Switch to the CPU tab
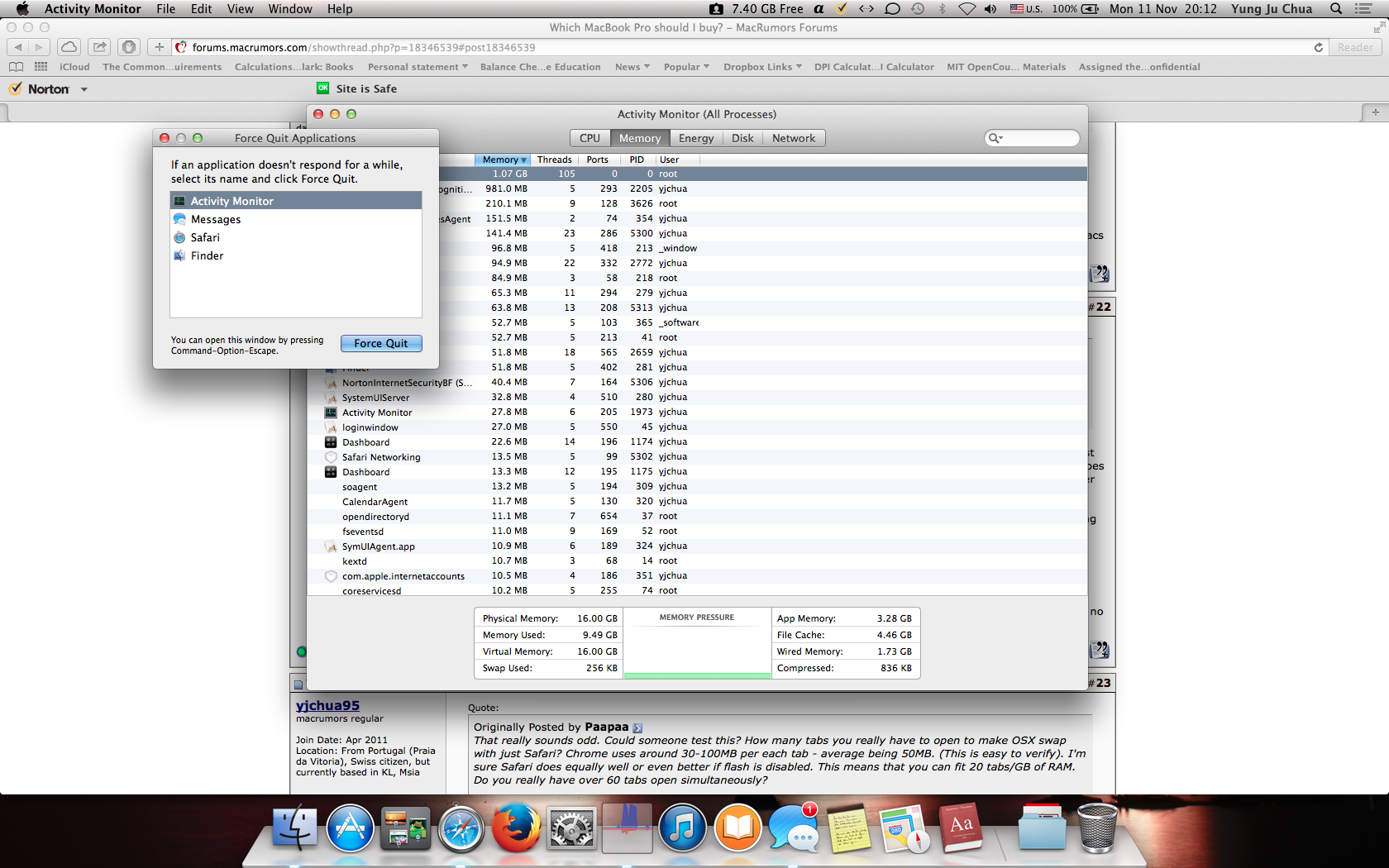This screenshot has width=1389, height=868. coord(590,138)
